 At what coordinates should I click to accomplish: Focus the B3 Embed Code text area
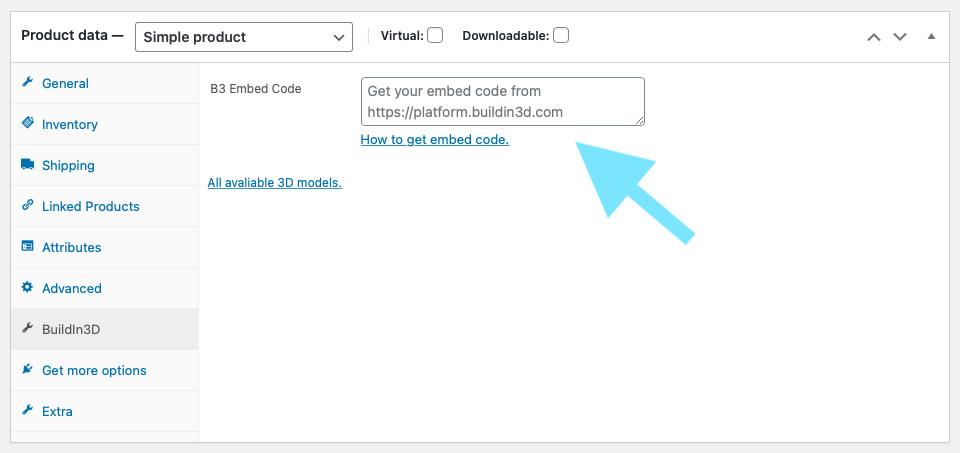pyautogui.click(x=503, y=102)
